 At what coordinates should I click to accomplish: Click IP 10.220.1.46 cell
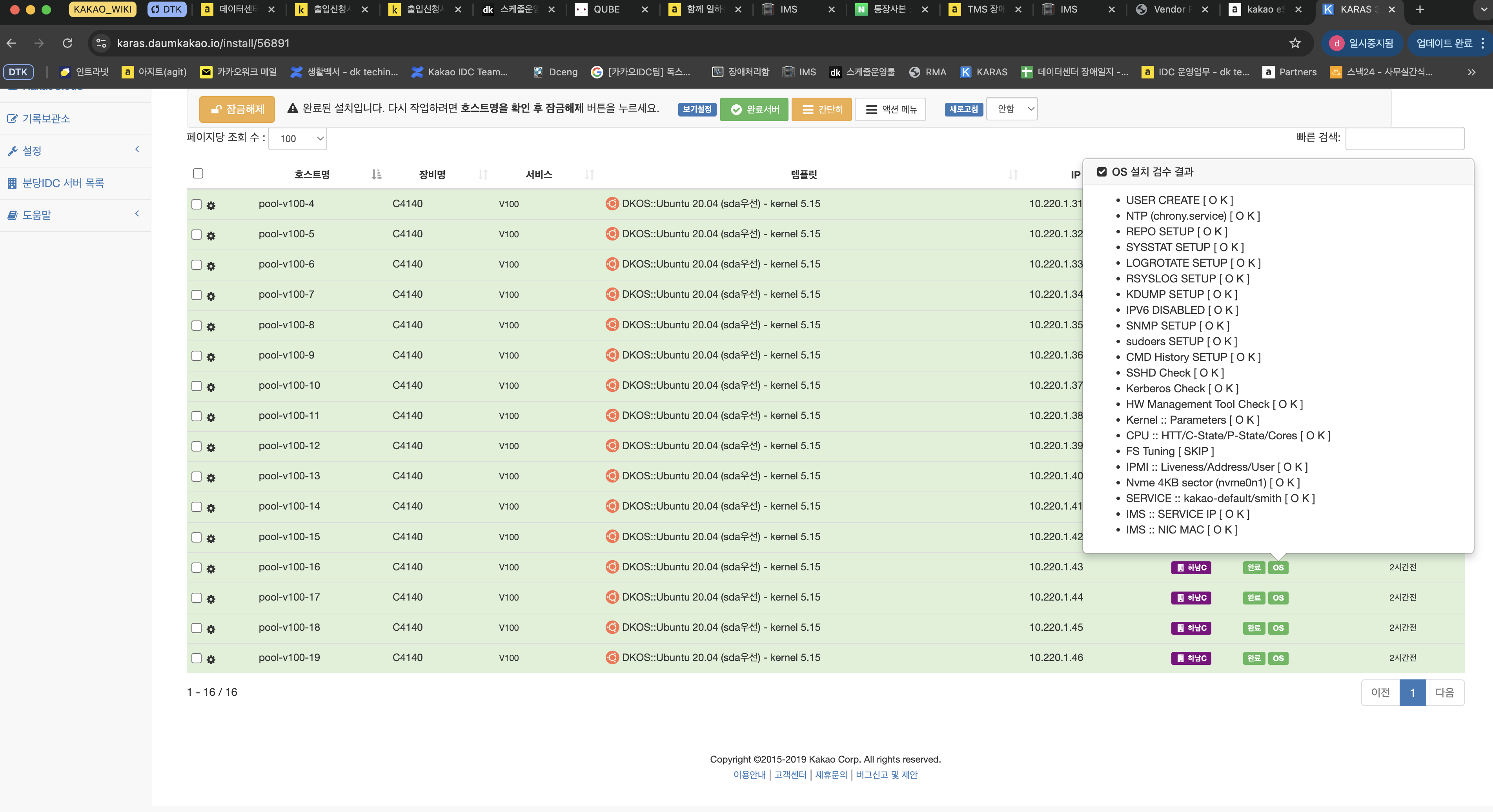click(1055, 657)
